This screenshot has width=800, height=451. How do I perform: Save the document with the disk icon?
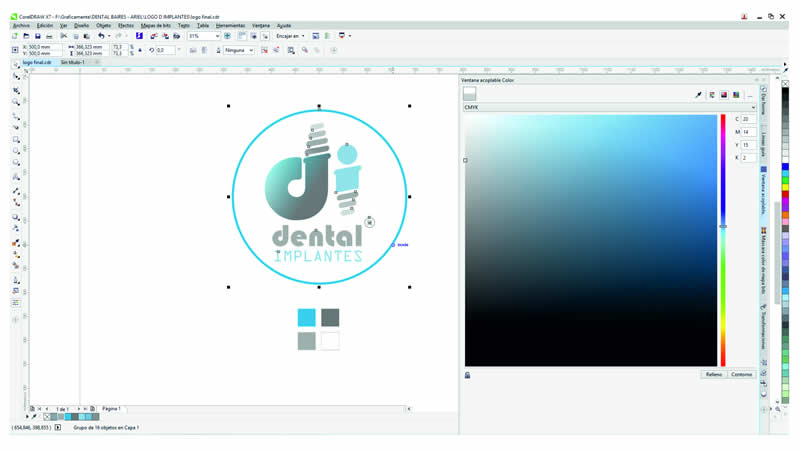point(38,36)
